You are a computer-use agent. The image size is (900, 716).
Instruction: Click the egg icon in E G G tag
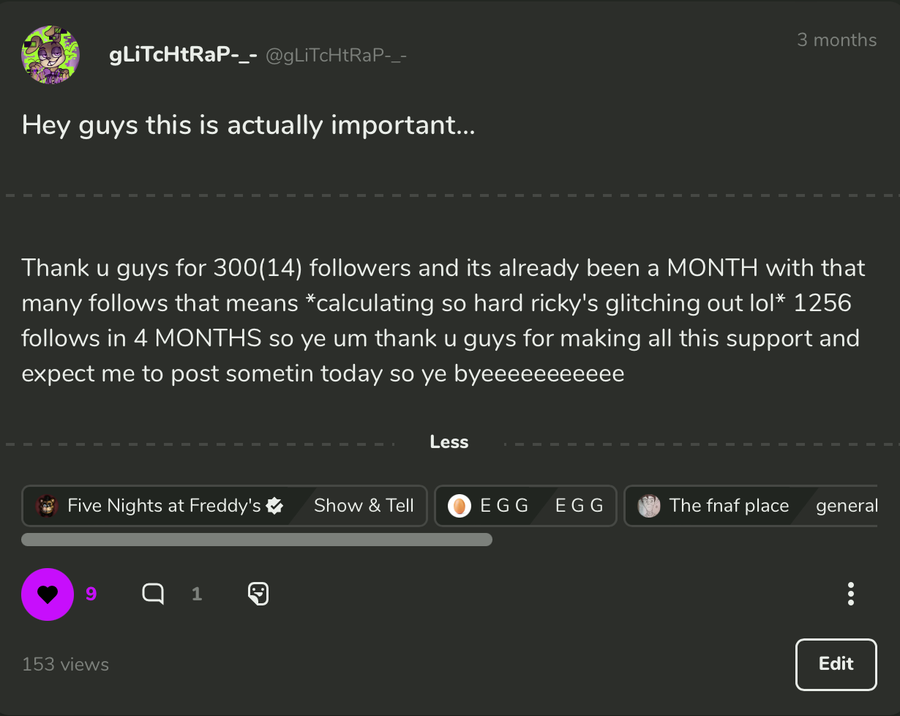(x=459, y=506)
